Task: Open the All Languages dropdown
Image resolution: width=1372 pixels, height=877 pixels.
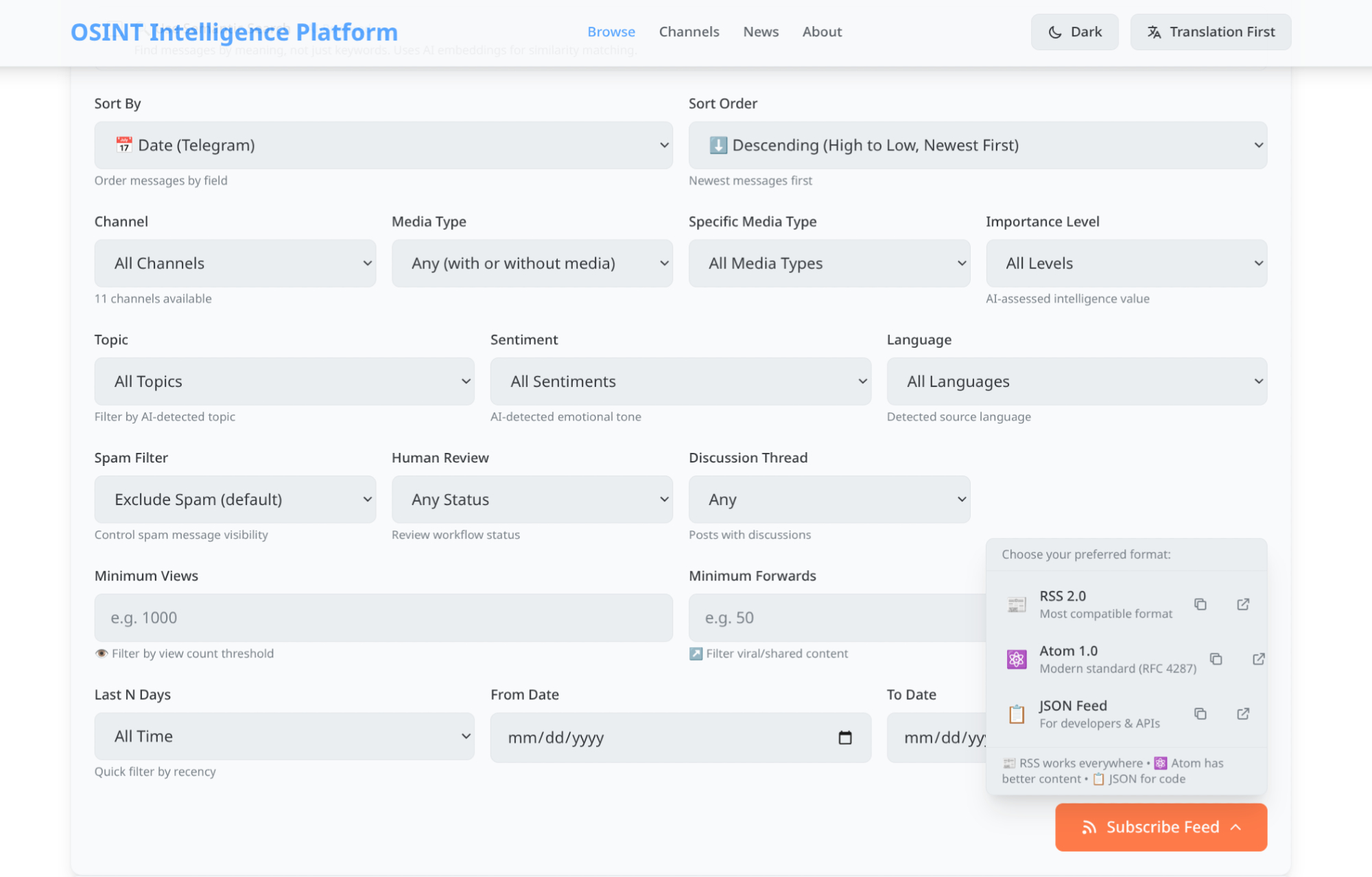Action: point(1076,382)
